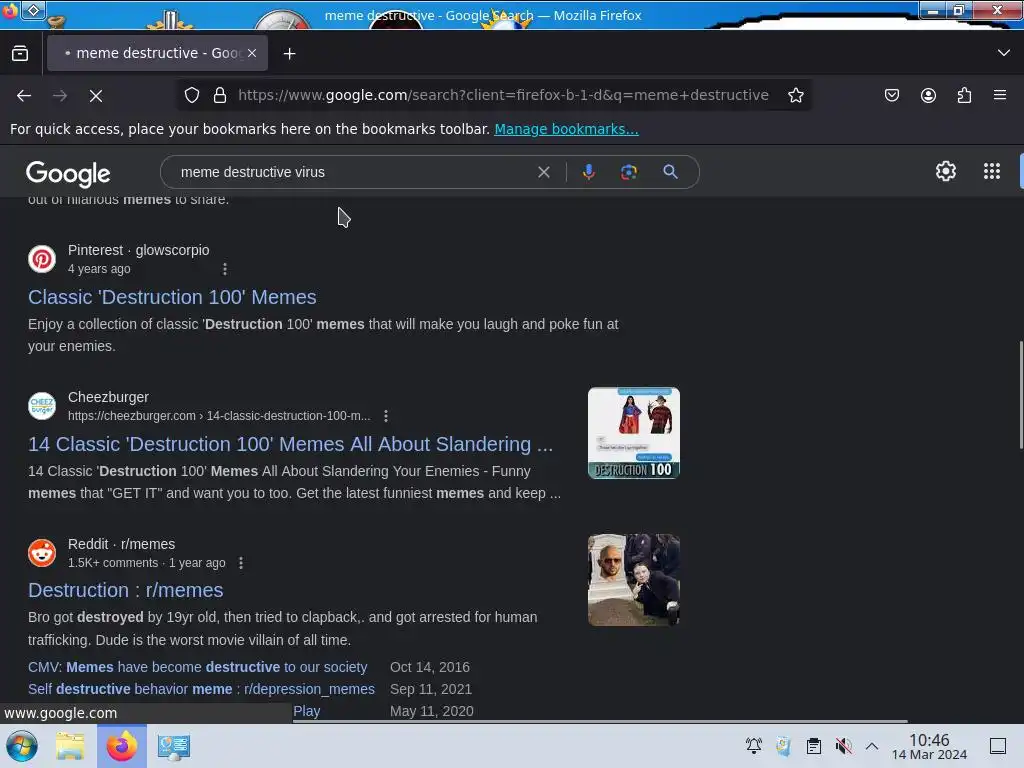Open Manage bookmarks link
The height and width of the screenshot is (768, 1024).
(566, 129)
